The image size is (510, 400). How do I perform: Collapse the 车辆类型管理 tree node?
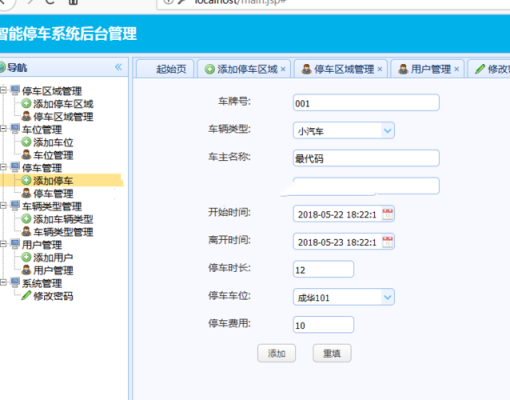(x=3, y=205)
